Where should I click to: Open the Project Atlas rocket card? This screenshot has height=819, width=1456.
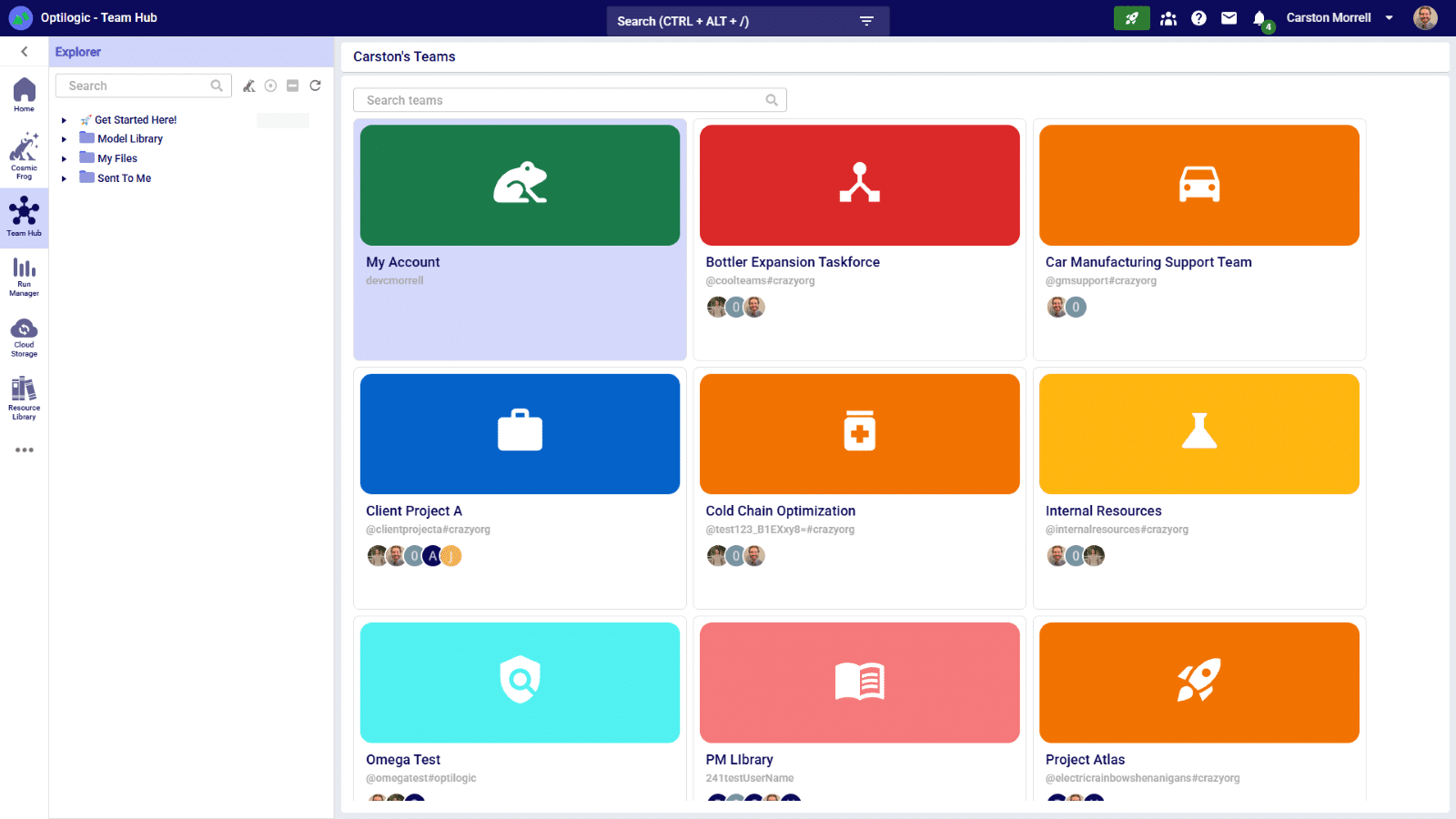1198,682
